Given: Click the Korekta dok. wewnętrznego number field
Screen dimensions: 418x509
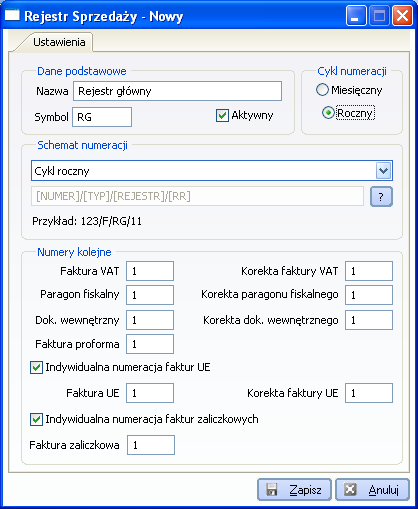Looking at the screenshot, I should point(369,320).
